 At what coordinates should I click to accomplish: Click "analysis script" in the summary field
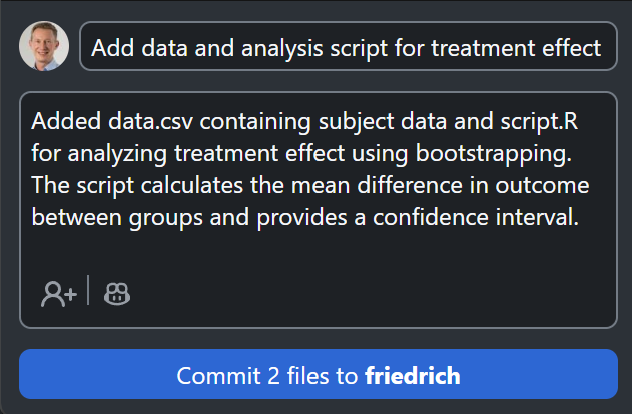(288, 47)
